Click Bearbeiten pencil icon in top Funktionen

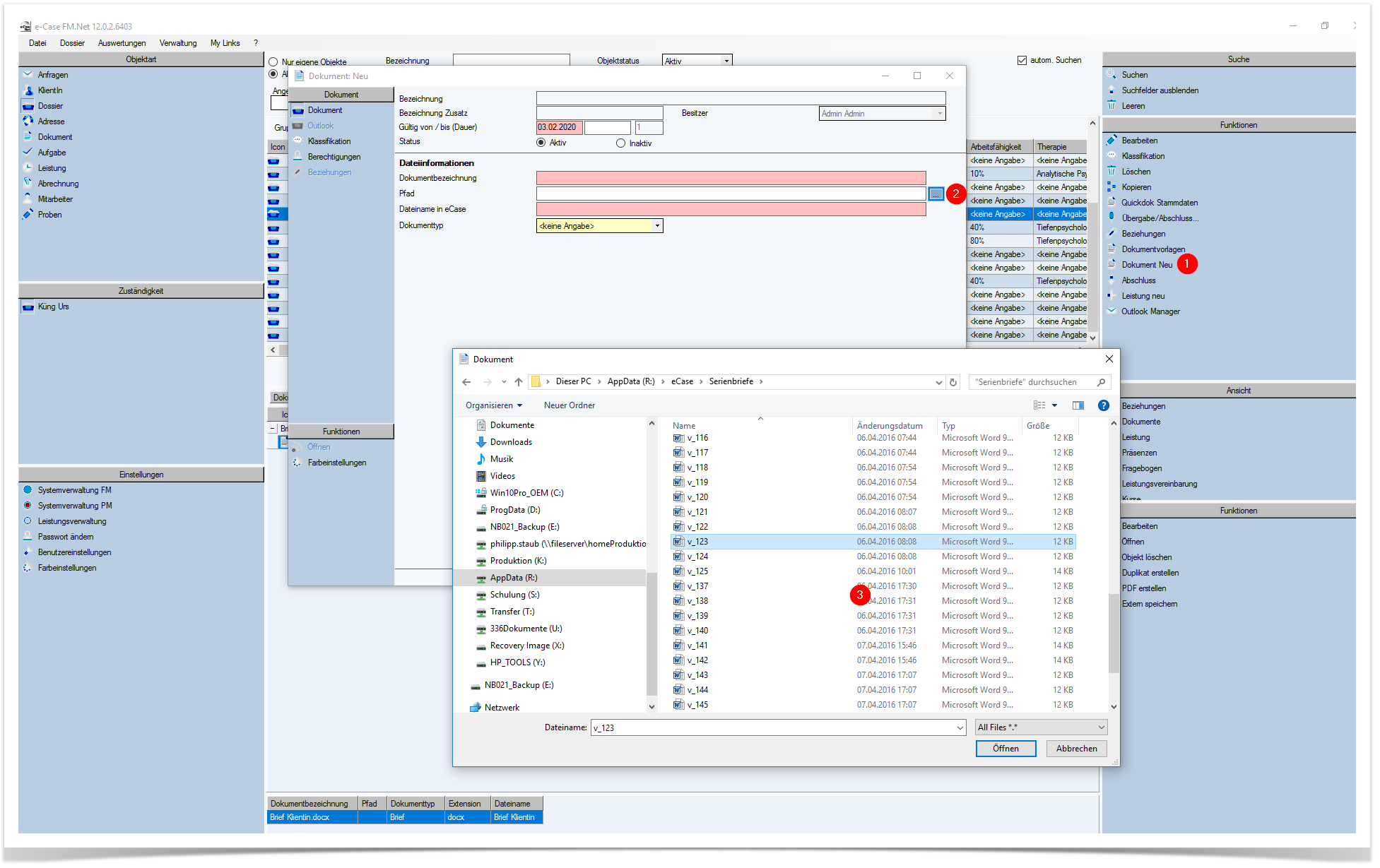coord(1111,140)
